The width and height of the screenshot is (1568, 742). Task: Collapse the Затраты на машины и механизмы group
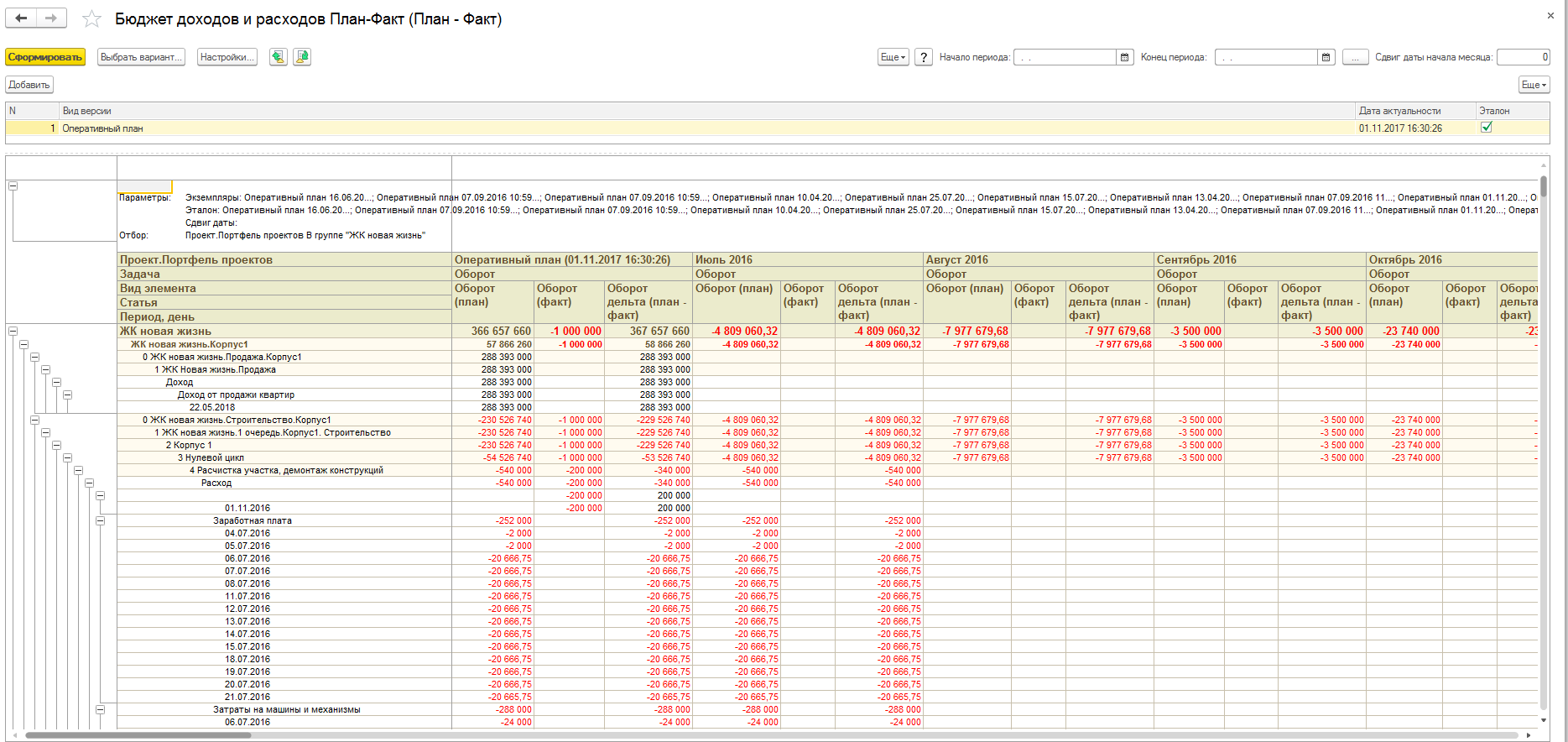pyautogui.click(x=100, y=709)
